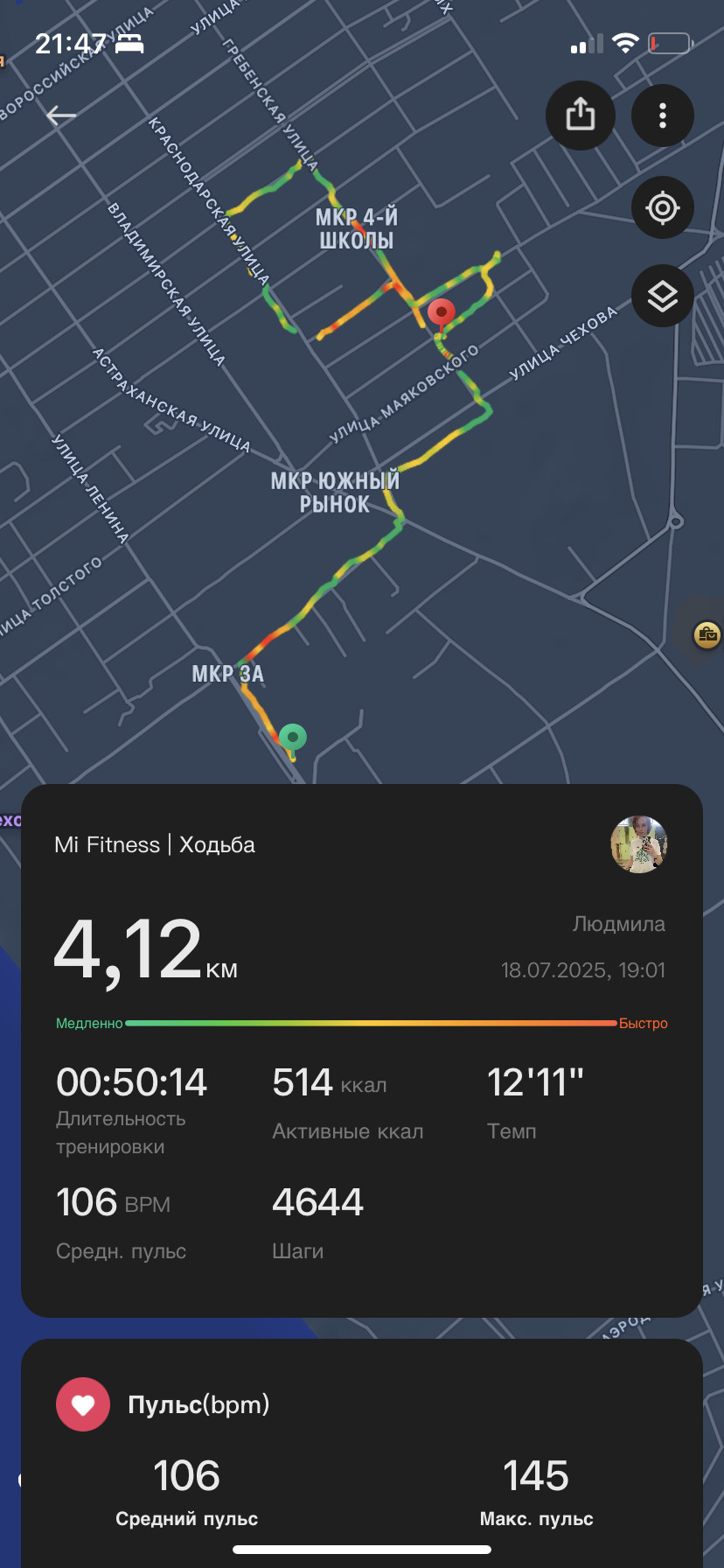Viewport: 724px width, 1568px height.
Task: Tap the 4644 steps stat
Action: [x=317, y=1202]
